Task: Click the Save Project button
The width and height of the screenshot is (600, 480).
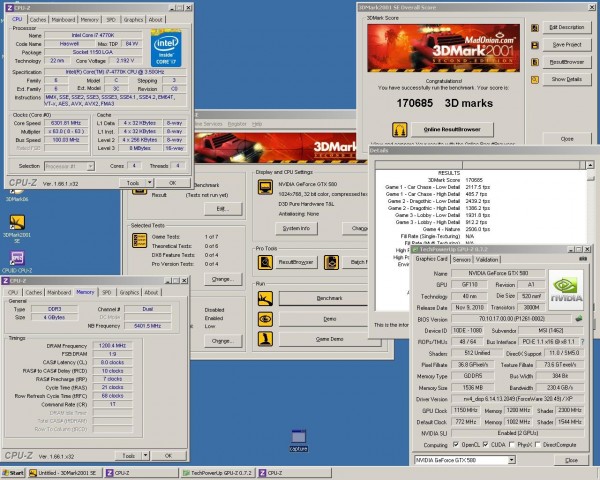Action: (567, 45)
